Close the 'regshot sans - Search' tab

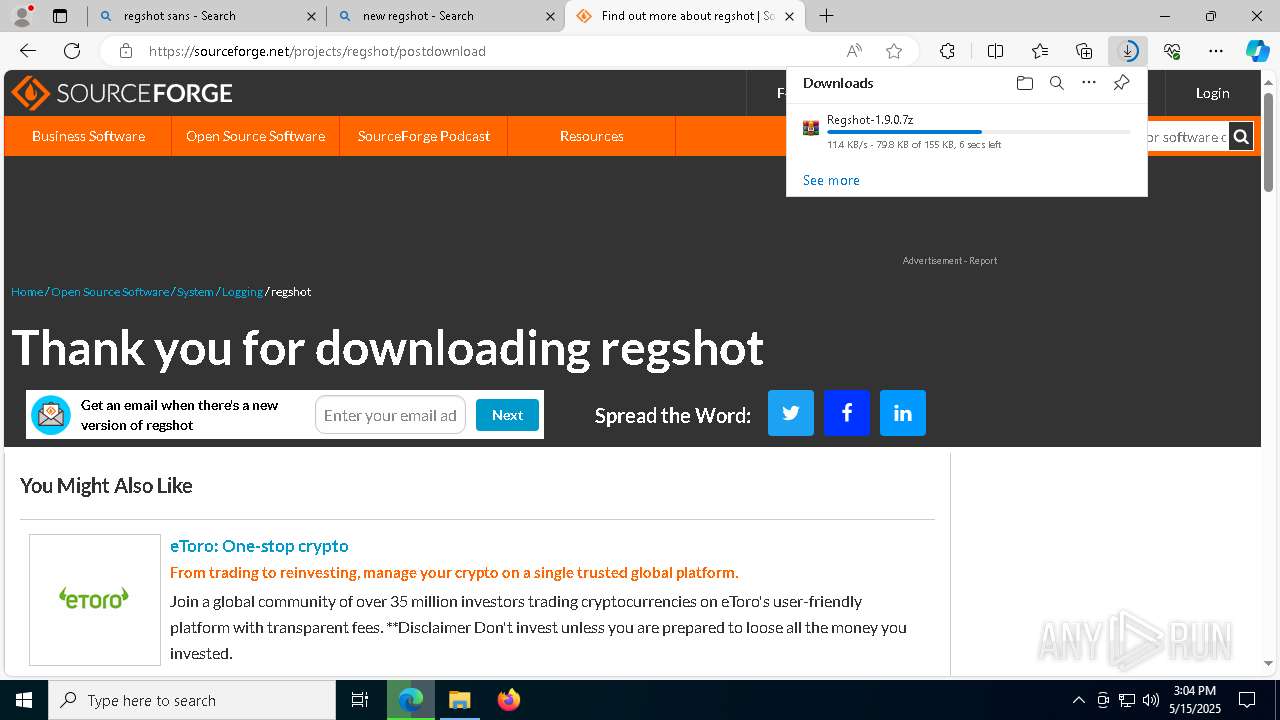tap(311, 16)
